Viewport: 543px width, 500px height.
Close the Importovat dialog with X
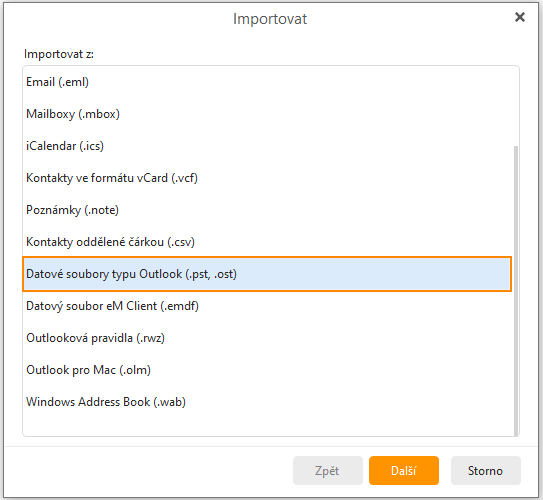pyautogui.click(x=519, y=17)
